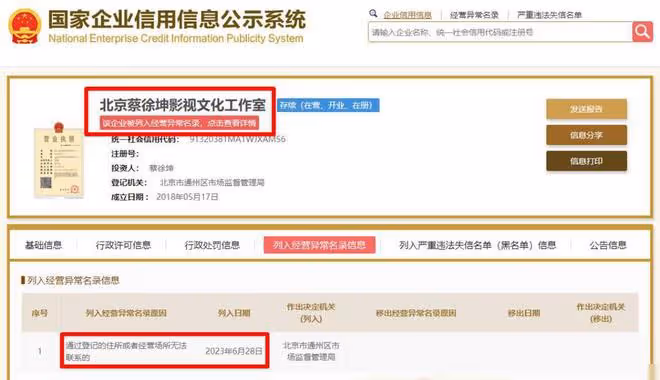Click the small magnifier icon beside 企业信用信息
Screen dimensions: 660x380
(373, 13)
